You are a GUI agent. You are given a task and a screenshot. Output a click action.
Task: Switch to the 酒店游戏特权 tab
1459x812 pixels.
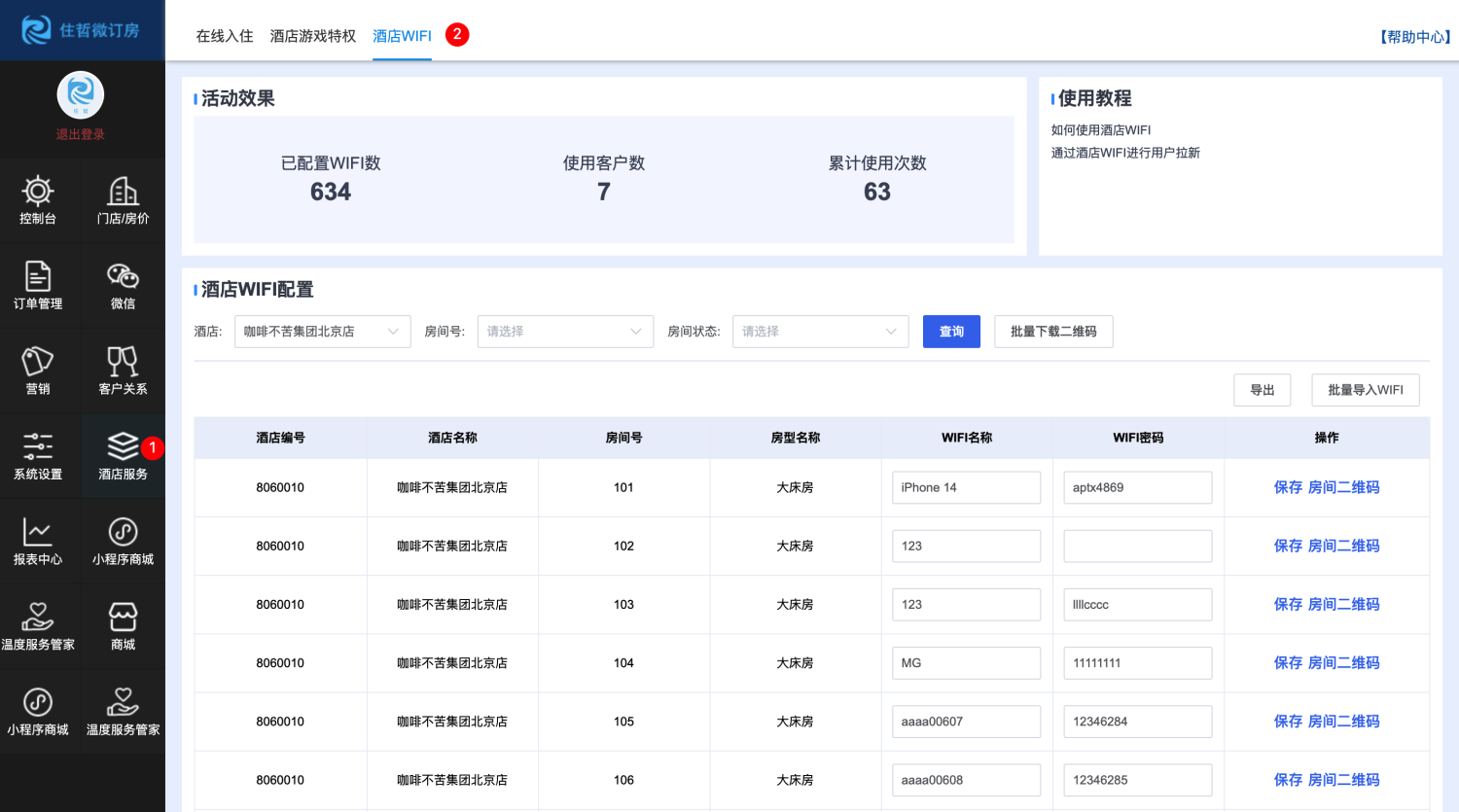click(x=313, y=36)
